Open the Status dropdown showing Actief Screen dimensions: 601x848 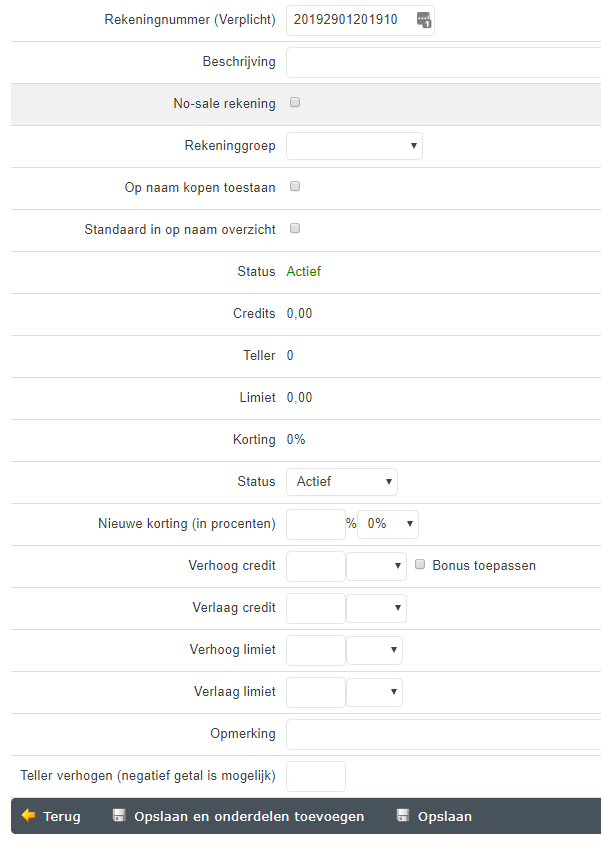tap(341, 482)
